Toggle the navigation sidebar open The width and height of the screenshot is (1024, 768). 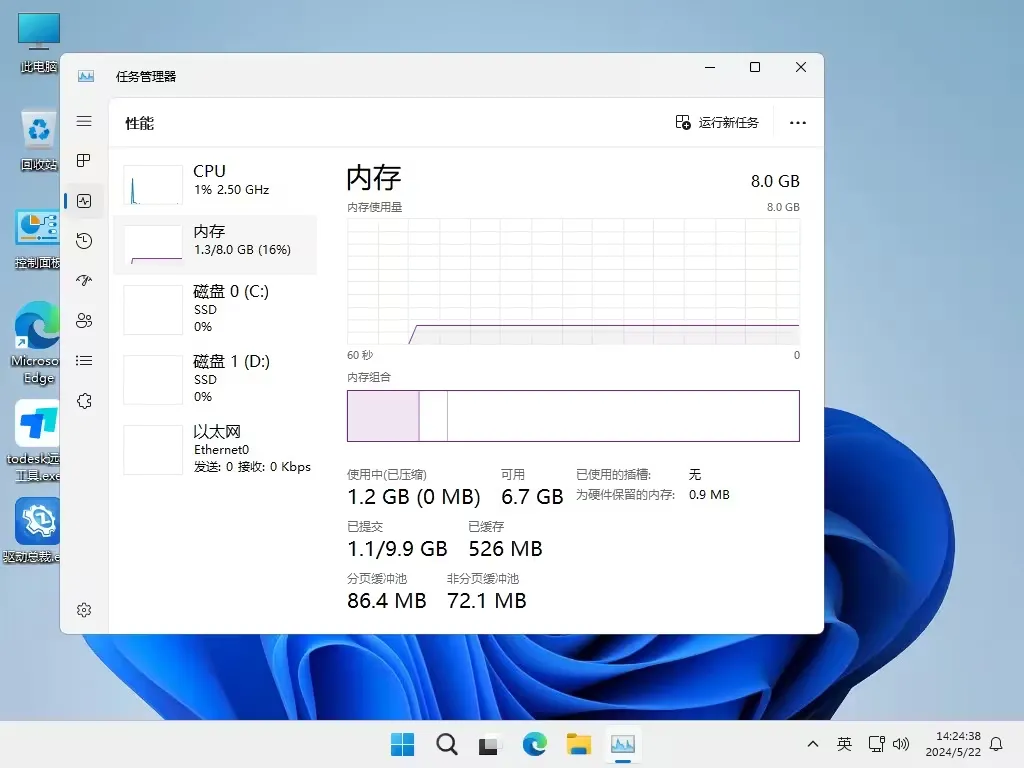84,121
